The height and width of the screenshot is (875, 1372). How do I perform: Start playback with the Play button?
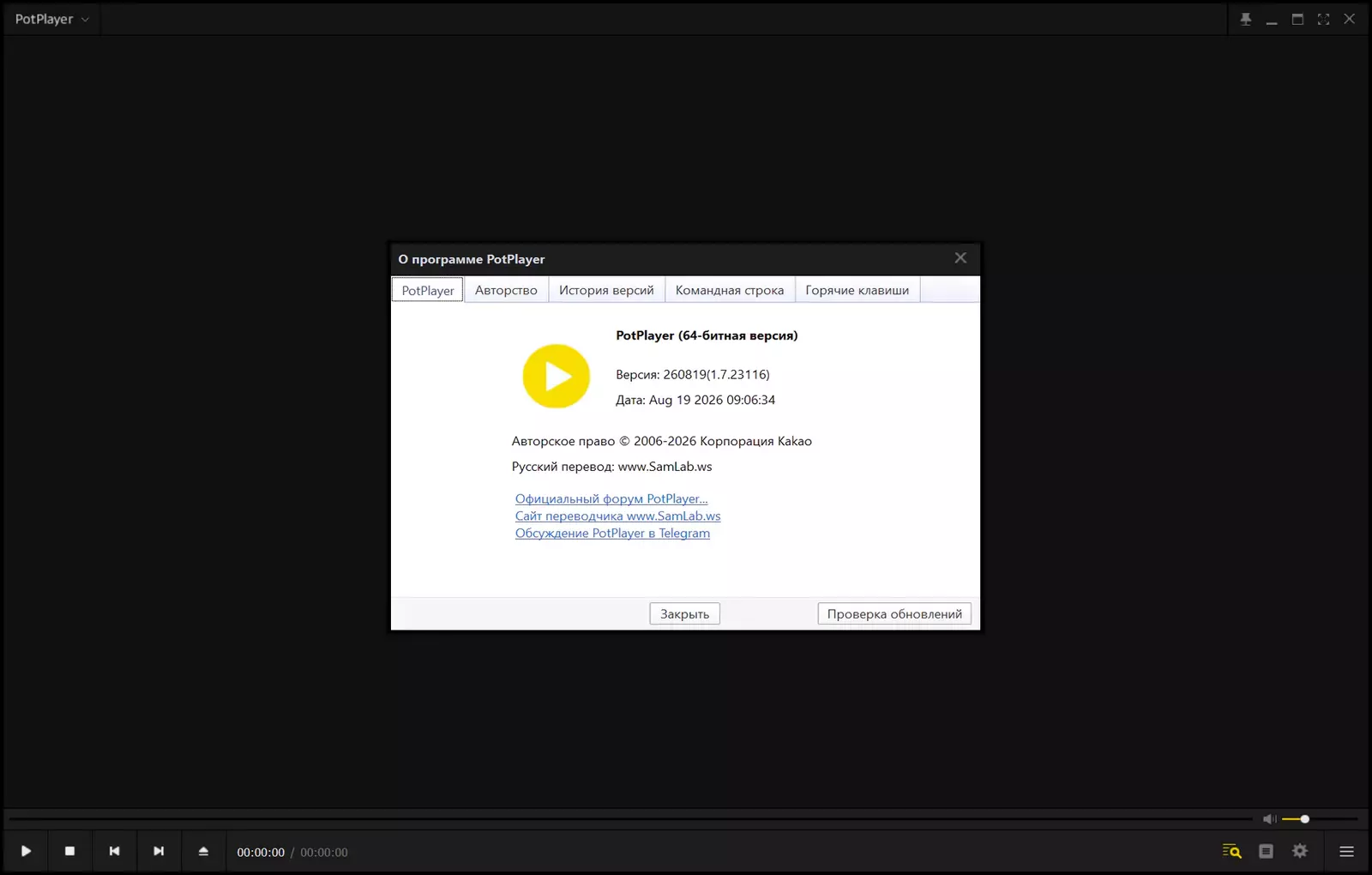(x=27, y=851)
